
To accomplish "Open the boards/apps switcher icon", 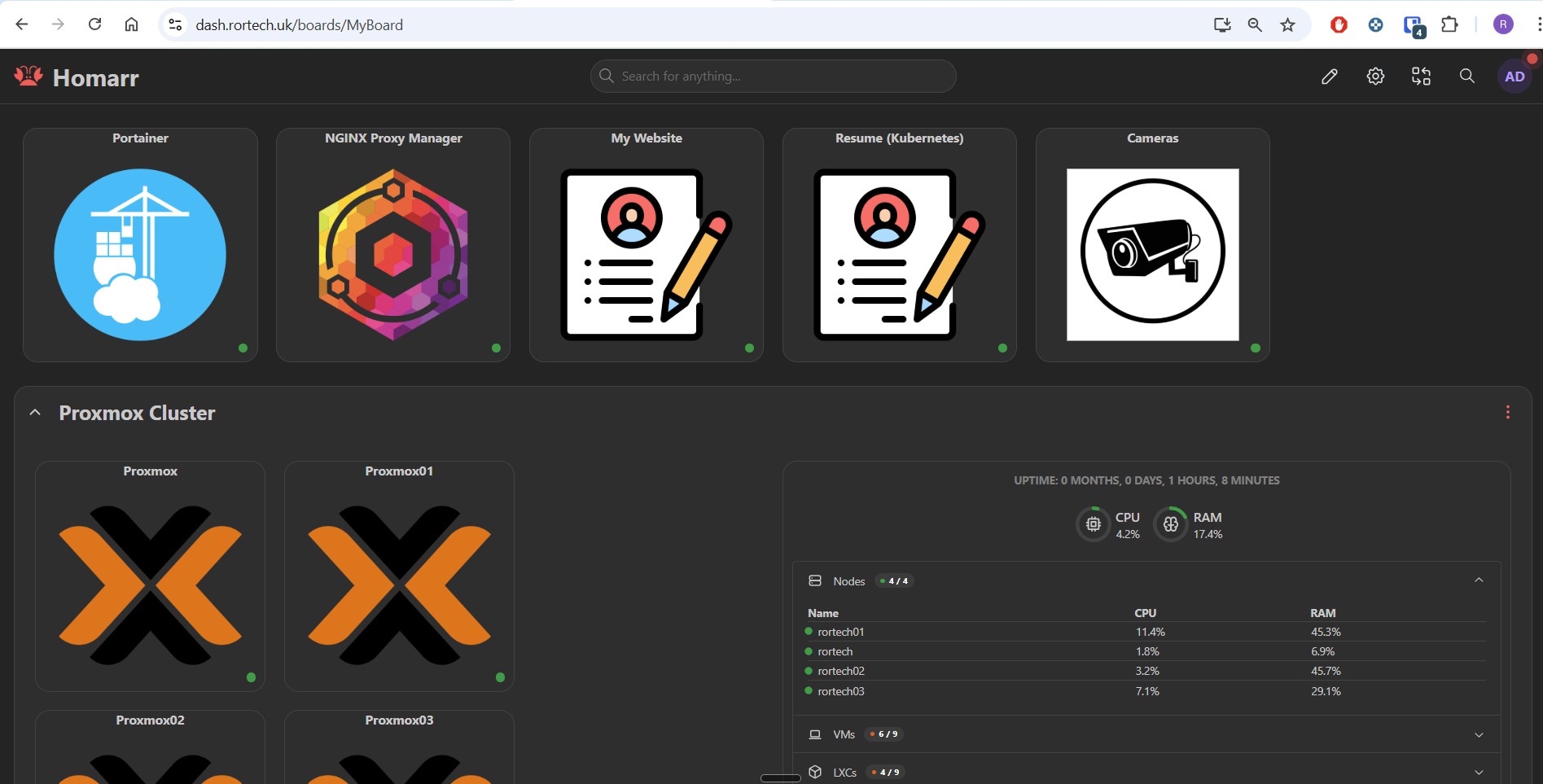I will pos(1421,77).
